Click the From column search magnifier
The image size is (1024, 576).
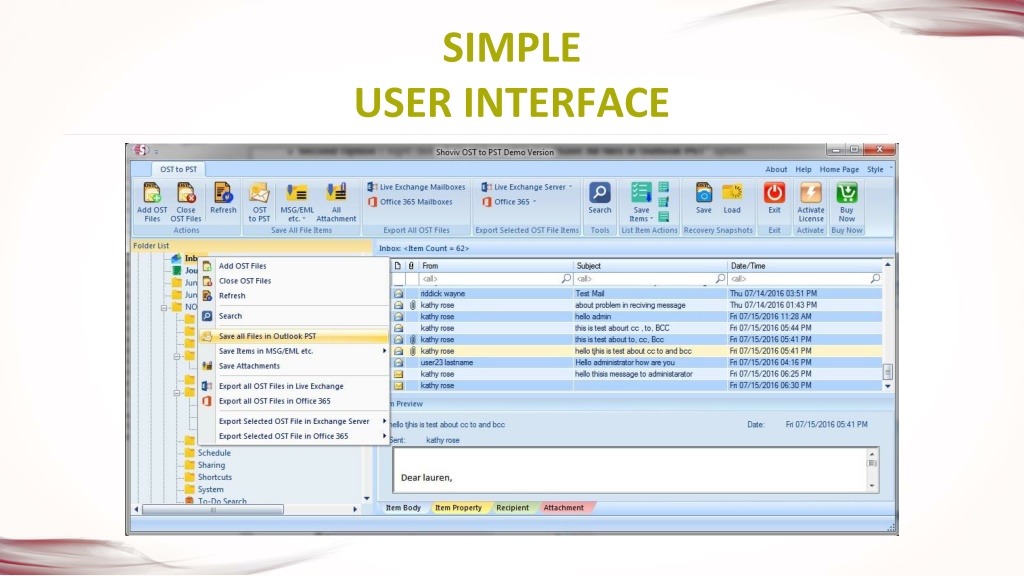(x=566, y=279)
